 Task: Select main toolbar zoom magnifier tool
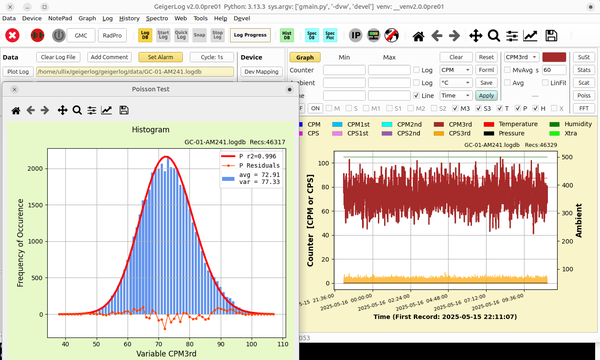(494, 36)
